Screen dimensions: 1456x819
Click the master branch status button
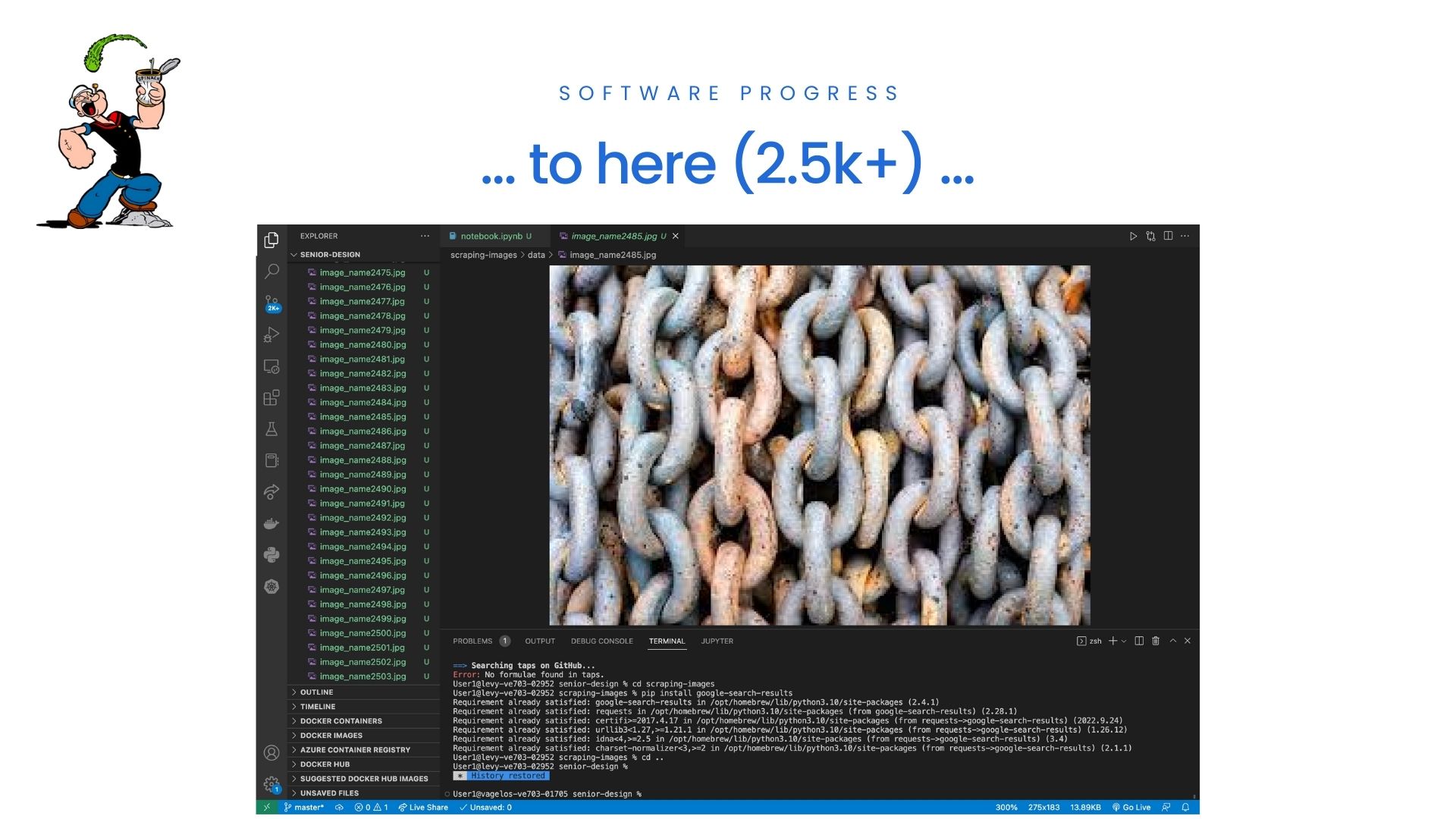(304, 807)
